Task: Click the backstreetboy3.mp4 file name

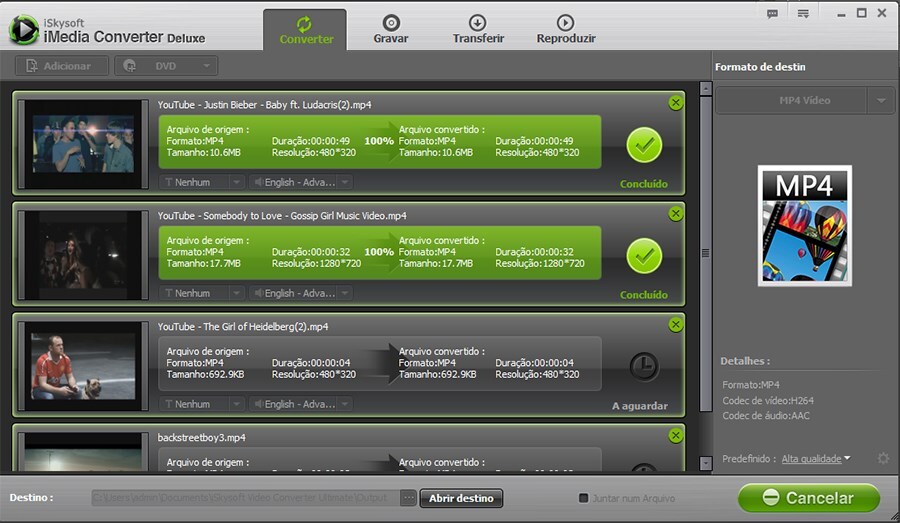Action: [201, 437]
